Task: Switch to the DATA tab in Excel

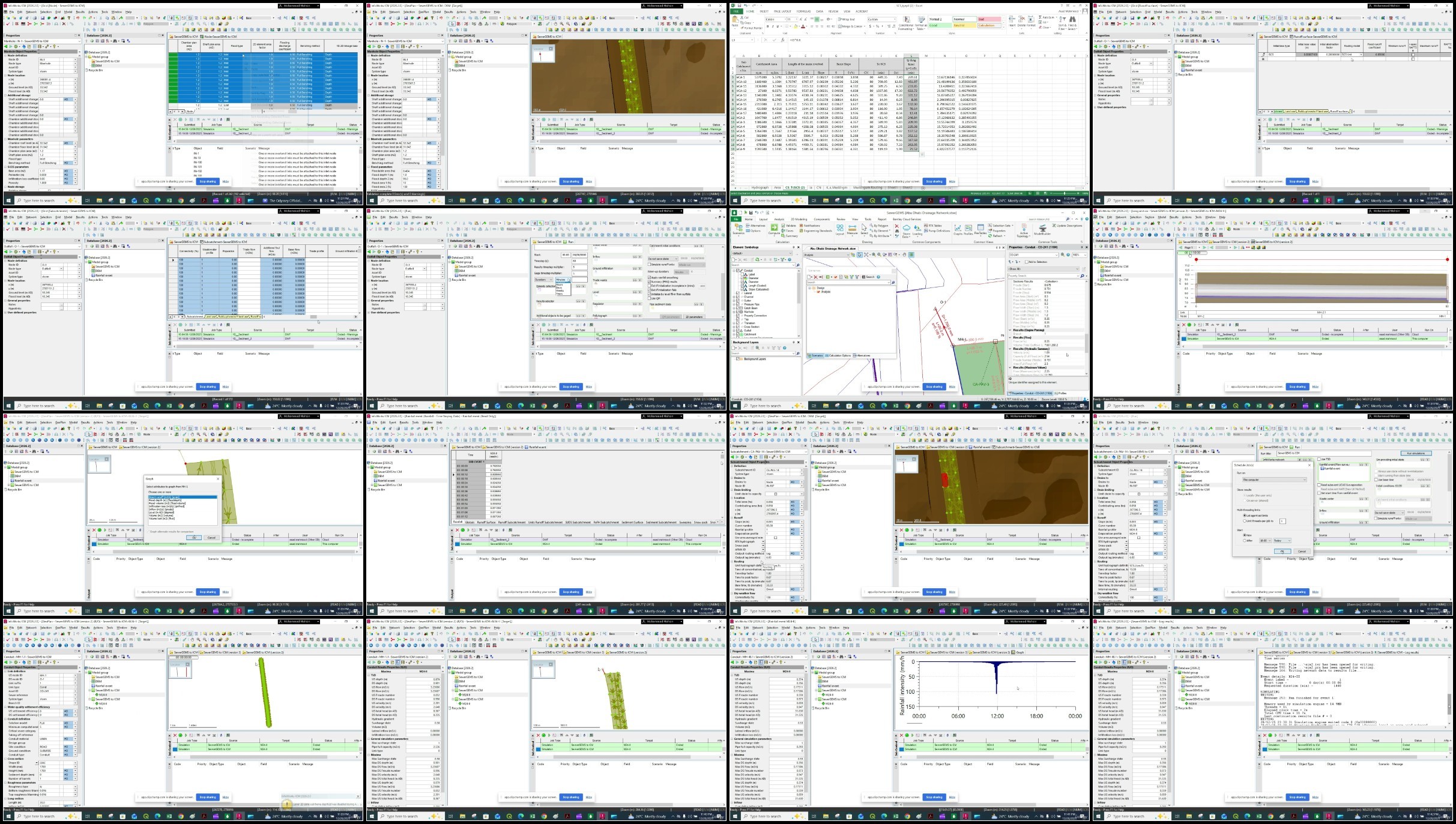Action: tap(820, 11)
